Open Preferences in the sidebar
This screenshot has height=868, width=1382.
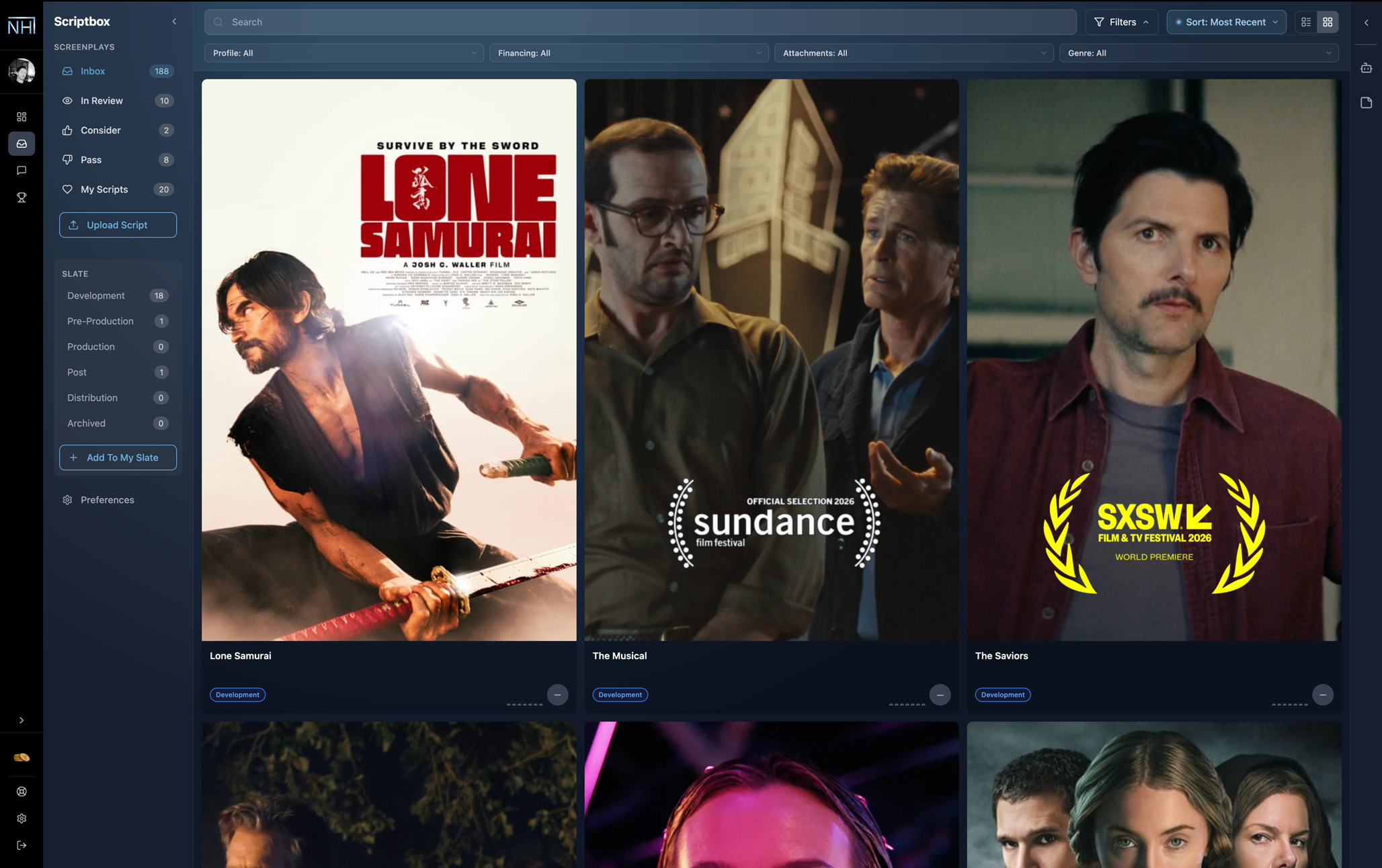coord(118,500)
